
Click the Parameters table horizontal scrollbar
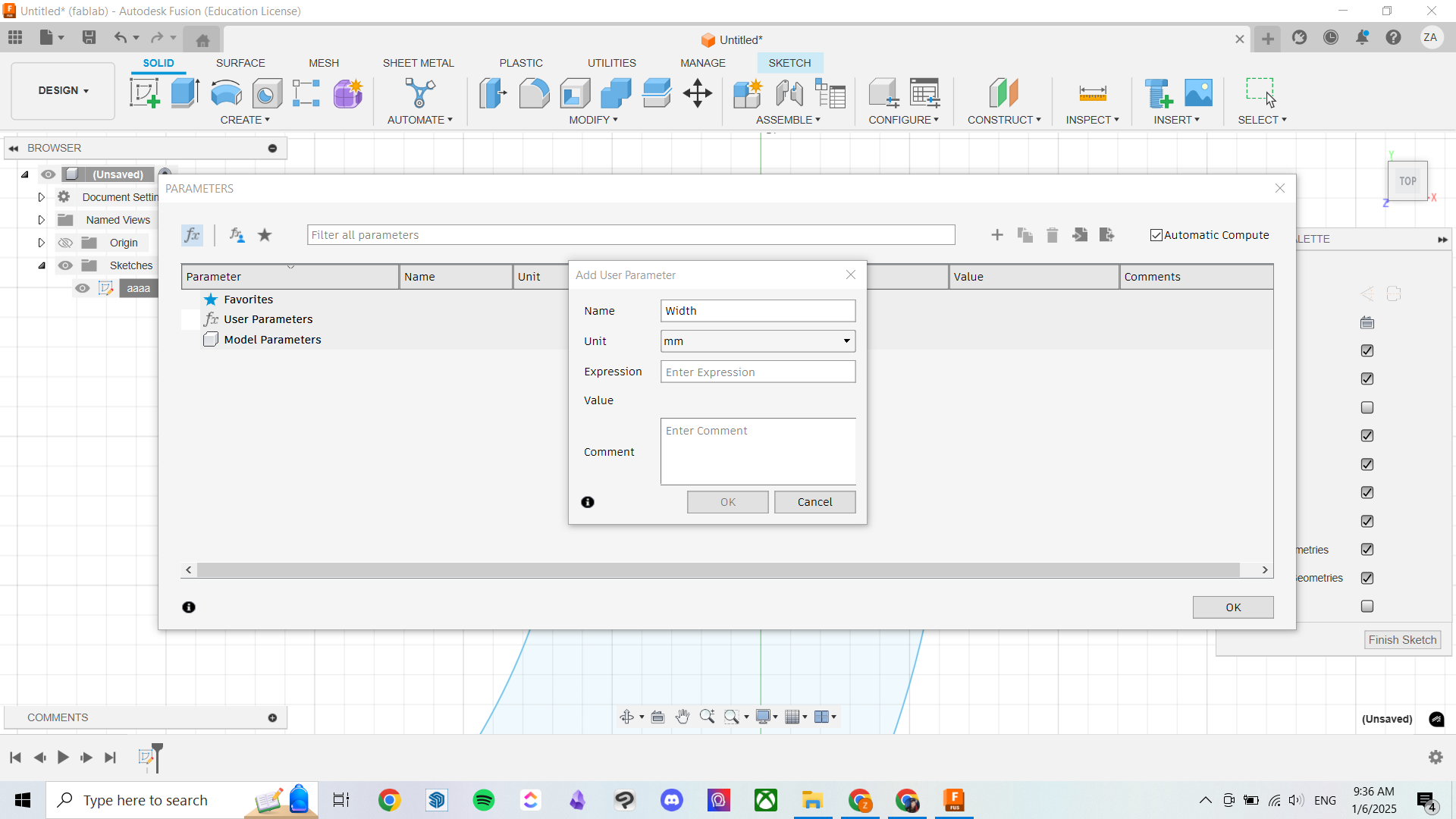[718, 570]
